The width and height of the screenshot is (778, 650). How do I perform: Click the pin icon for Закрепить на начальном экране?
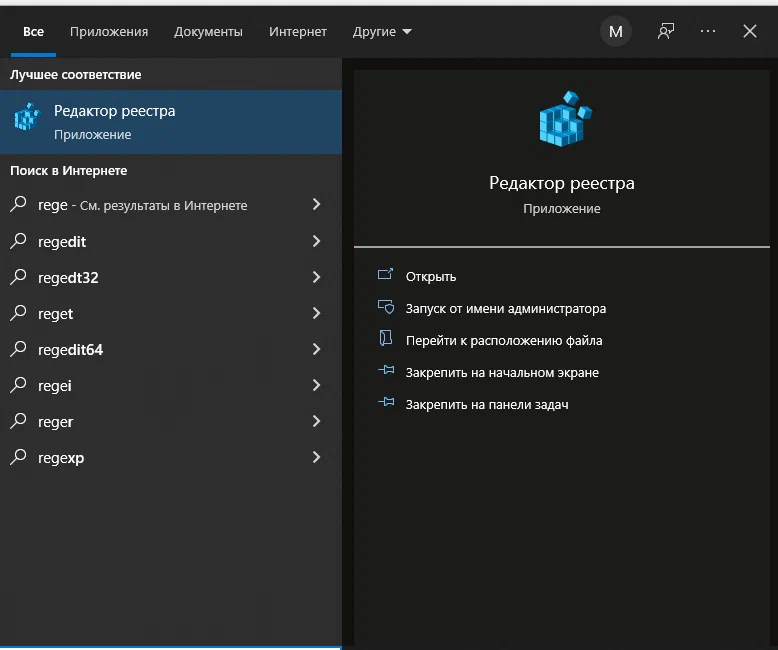point(386,370)
